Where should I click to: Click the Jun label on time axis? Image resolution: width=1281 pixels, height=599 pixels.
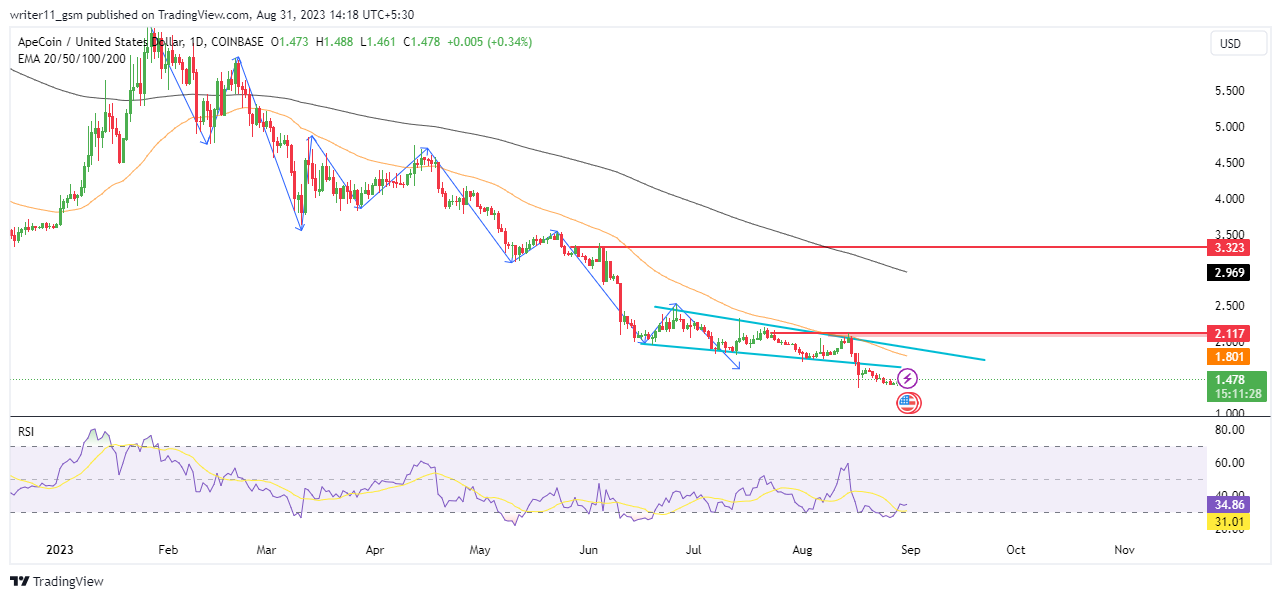(589, 550)
